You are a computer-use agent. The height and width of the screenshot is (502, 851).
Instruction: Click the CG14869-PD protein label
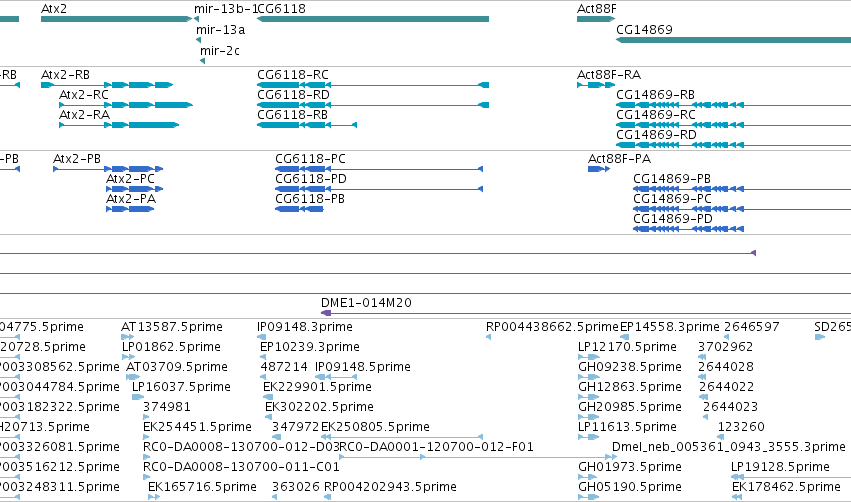click(x=672, y=219)
